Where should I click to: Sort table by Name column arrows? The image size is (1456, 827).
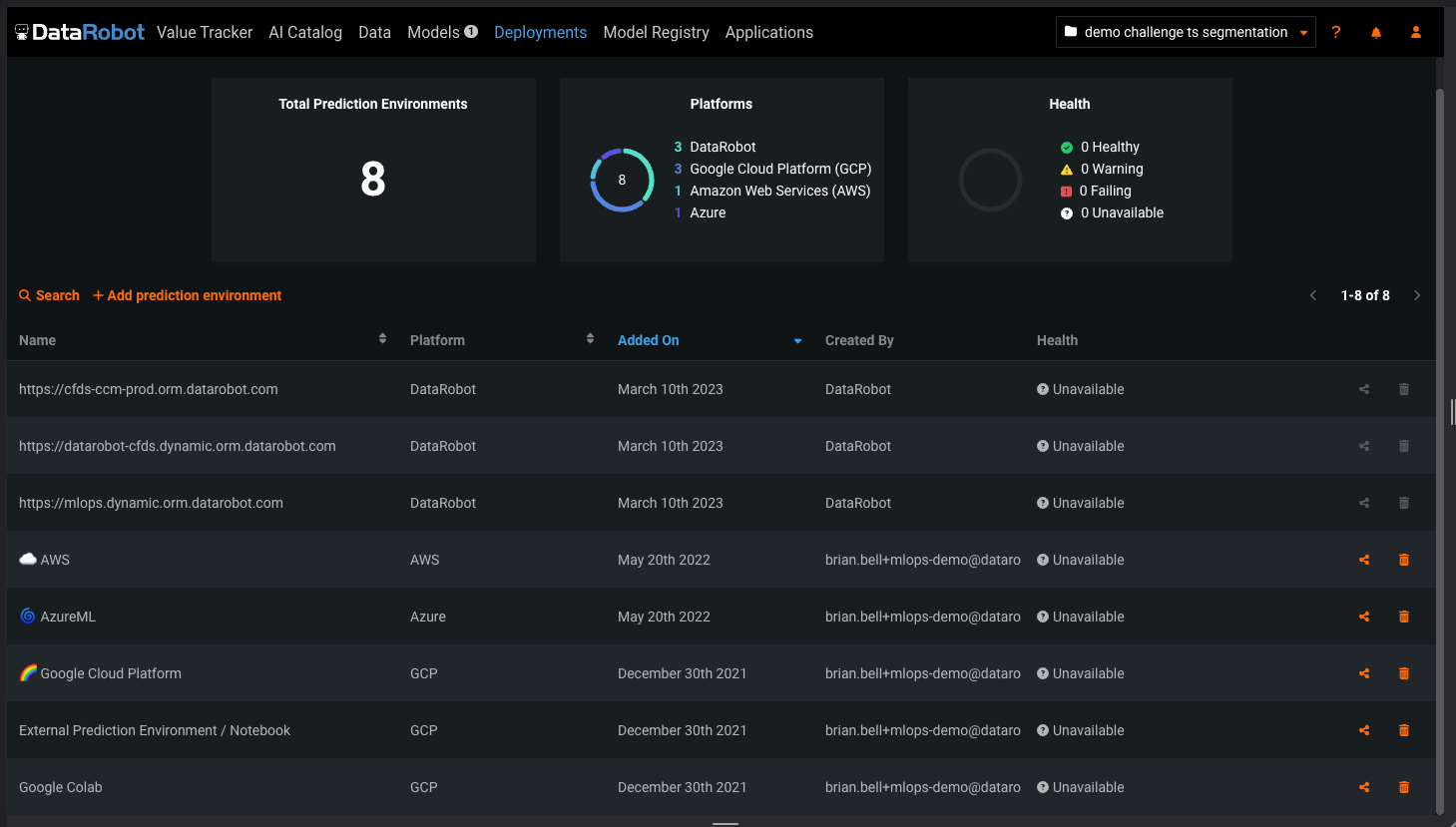[382, 339]
